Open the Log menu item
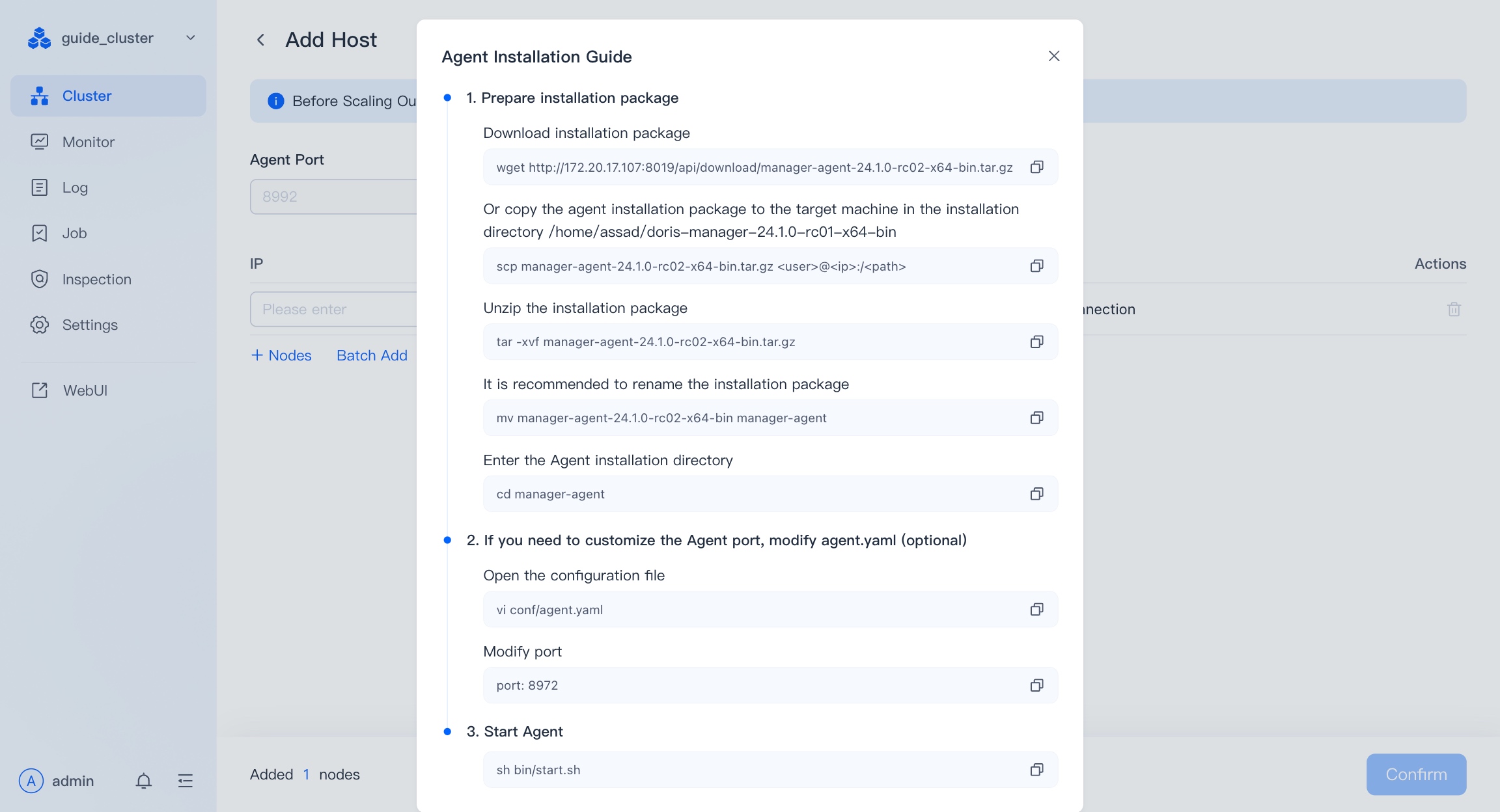The width and height of the screenshot is (1500, 812). 108,187
